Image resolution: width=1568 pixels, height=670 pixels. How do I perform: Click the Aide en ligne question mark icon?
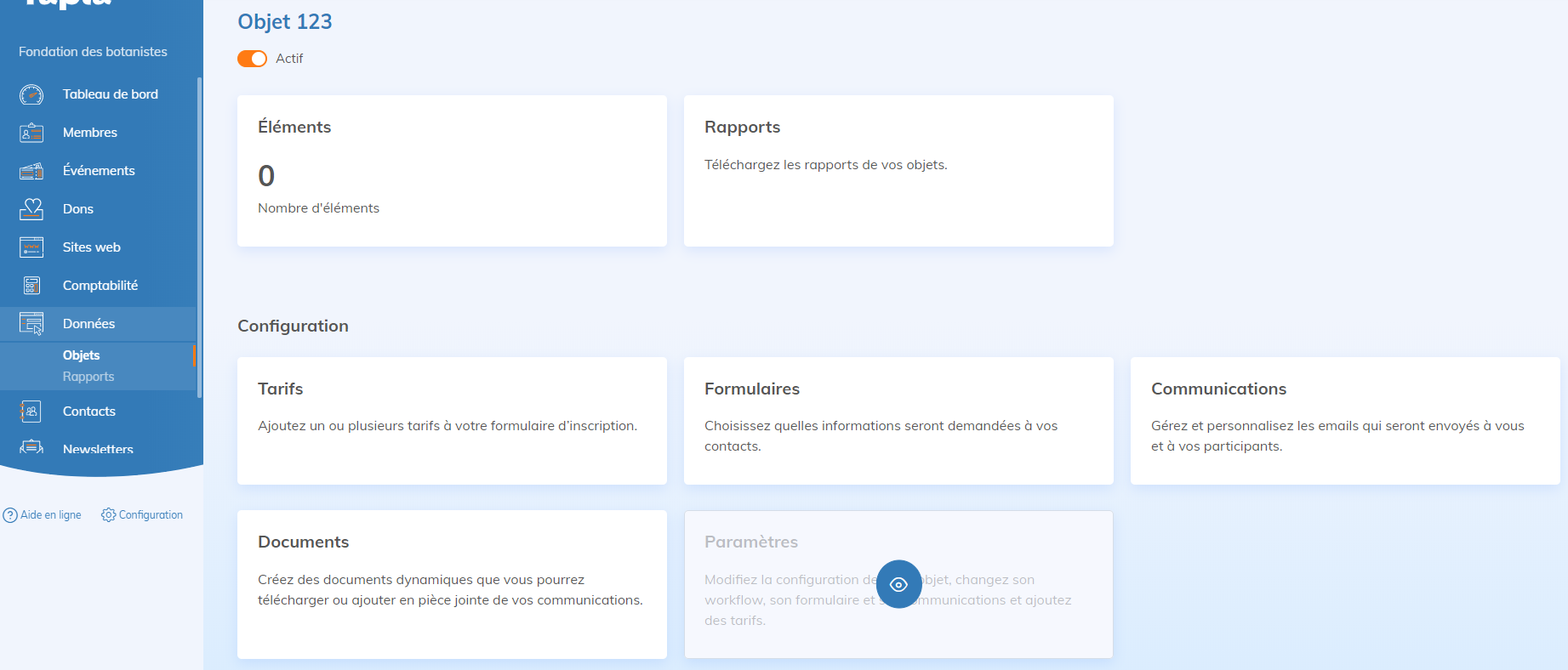pos(10,515)
